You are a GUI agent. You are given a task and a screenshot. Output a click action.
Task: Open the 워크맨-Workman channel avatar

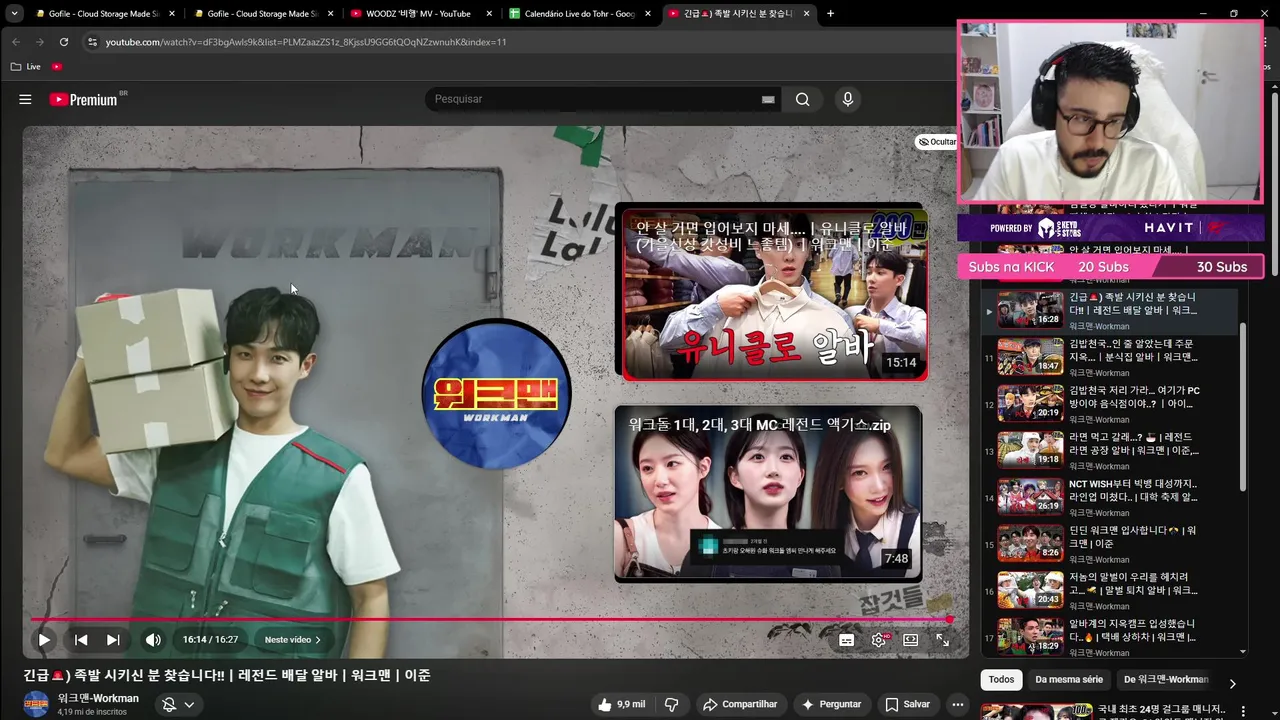click(36, 704)
